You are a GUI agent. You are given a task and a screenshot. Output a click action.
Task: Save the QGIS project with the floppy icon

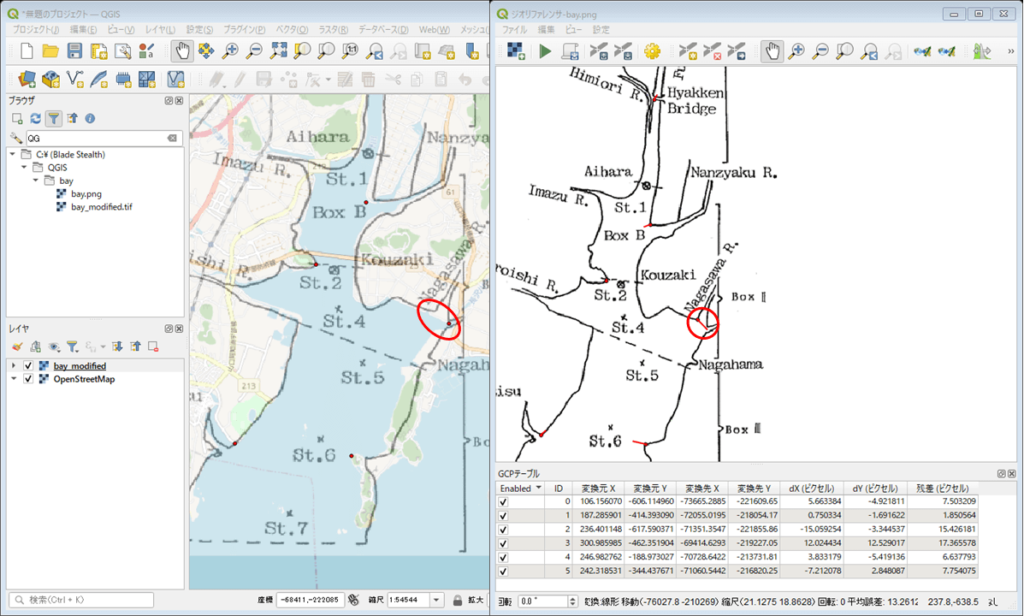pos(75,50)
